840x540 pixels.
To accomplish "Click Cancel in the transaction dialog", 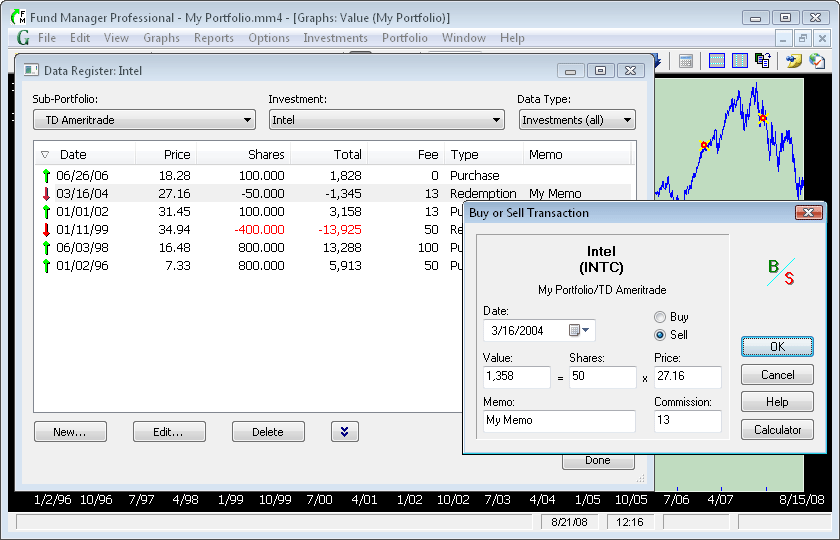I will [777, 374].
